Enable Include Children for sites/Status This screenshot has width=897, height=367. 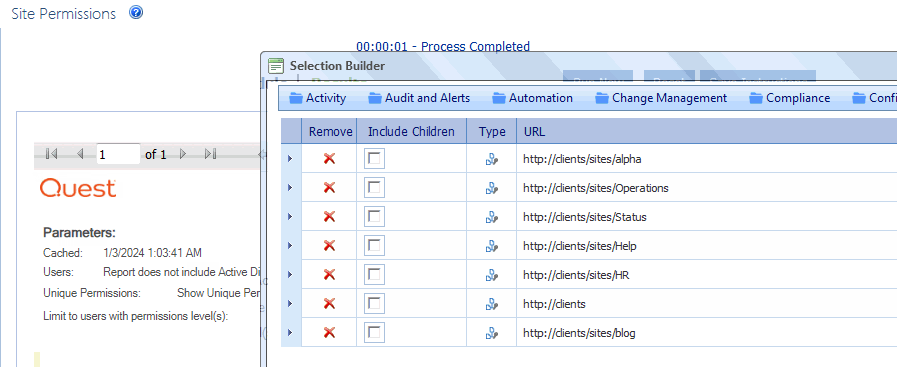(x=375, y=217)
